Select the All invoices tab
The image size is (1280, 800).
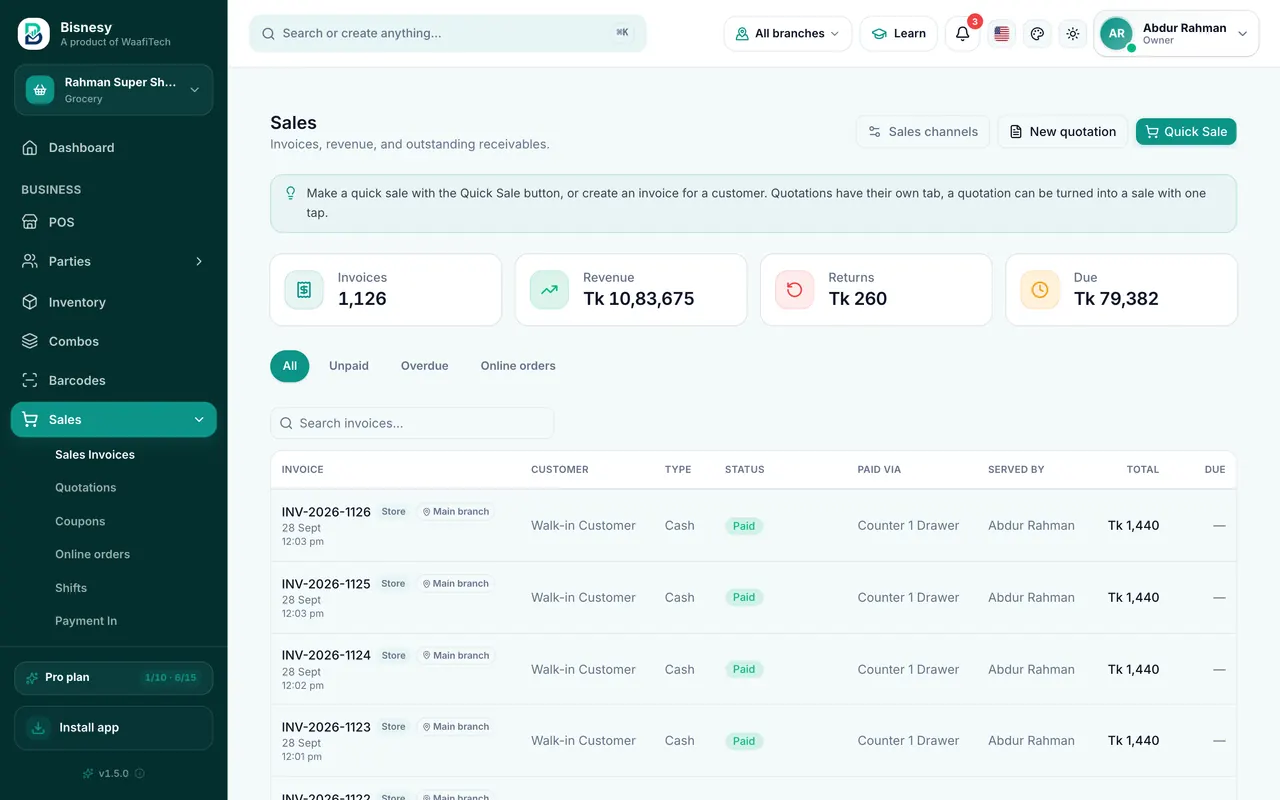[290, 366]
